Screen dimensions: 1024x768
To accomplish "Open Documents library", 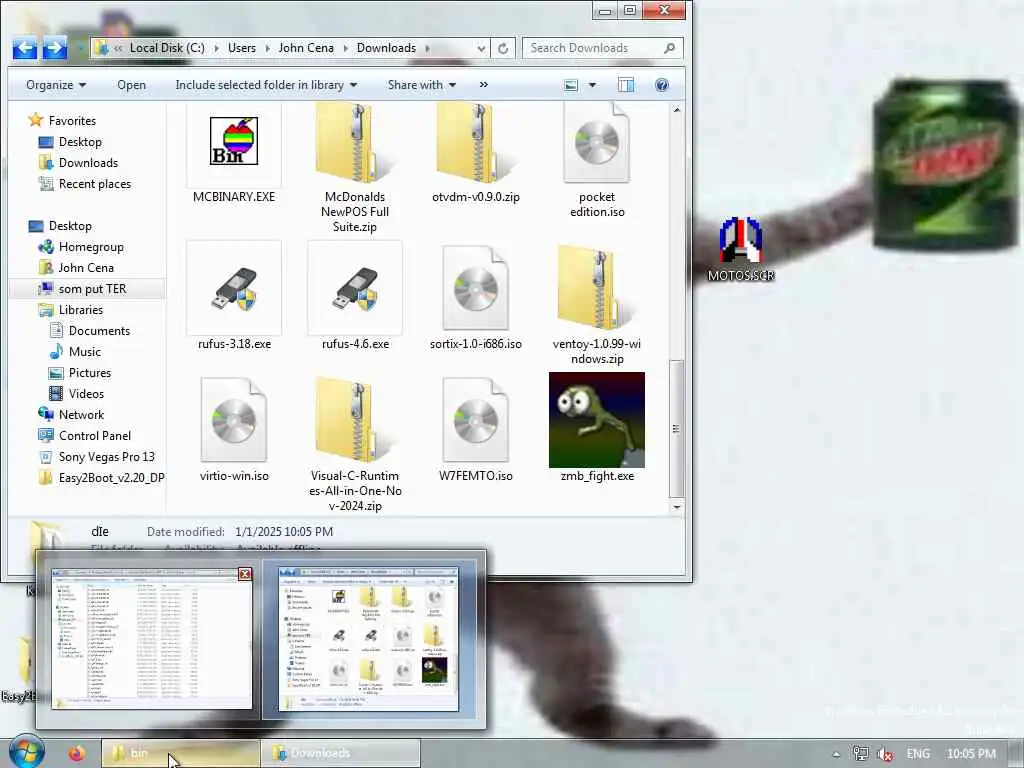I will point(99,330).
